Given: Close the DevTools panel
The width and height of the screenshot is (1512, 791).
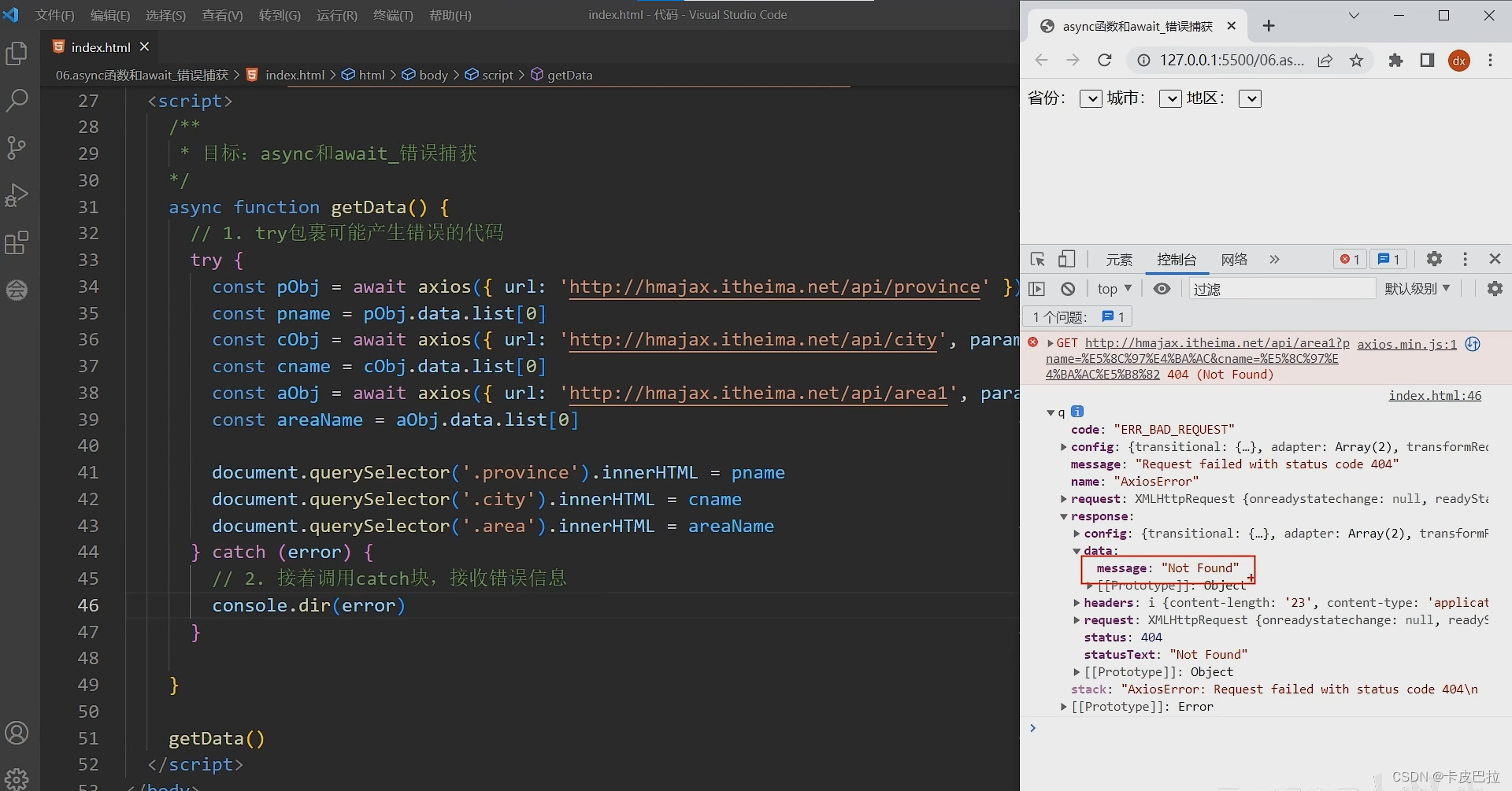Looking at the screenshot, I should click(1495, 259).
